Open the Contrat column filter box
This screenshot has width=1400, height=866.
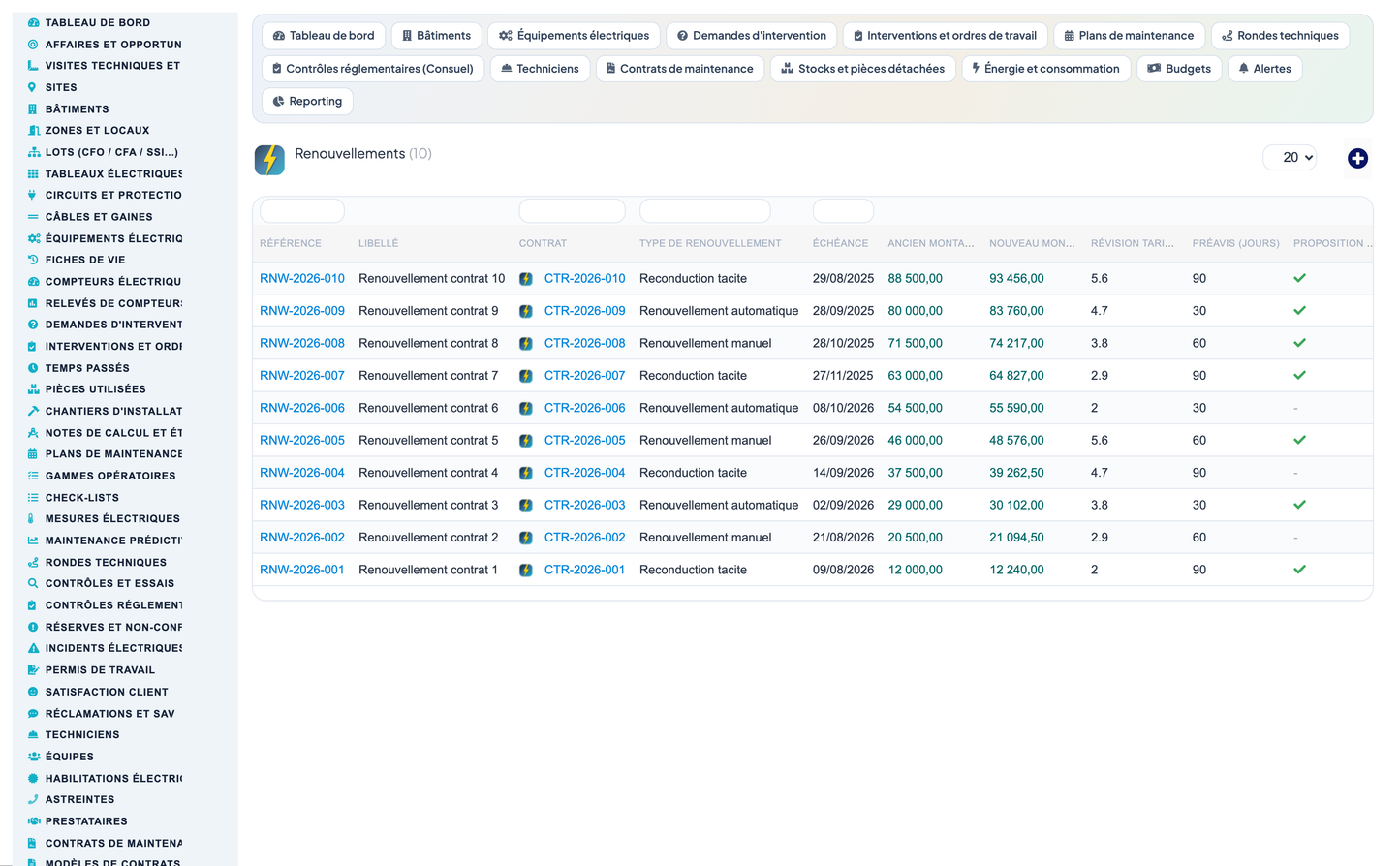pyautogui.click(x=572, y=210)
